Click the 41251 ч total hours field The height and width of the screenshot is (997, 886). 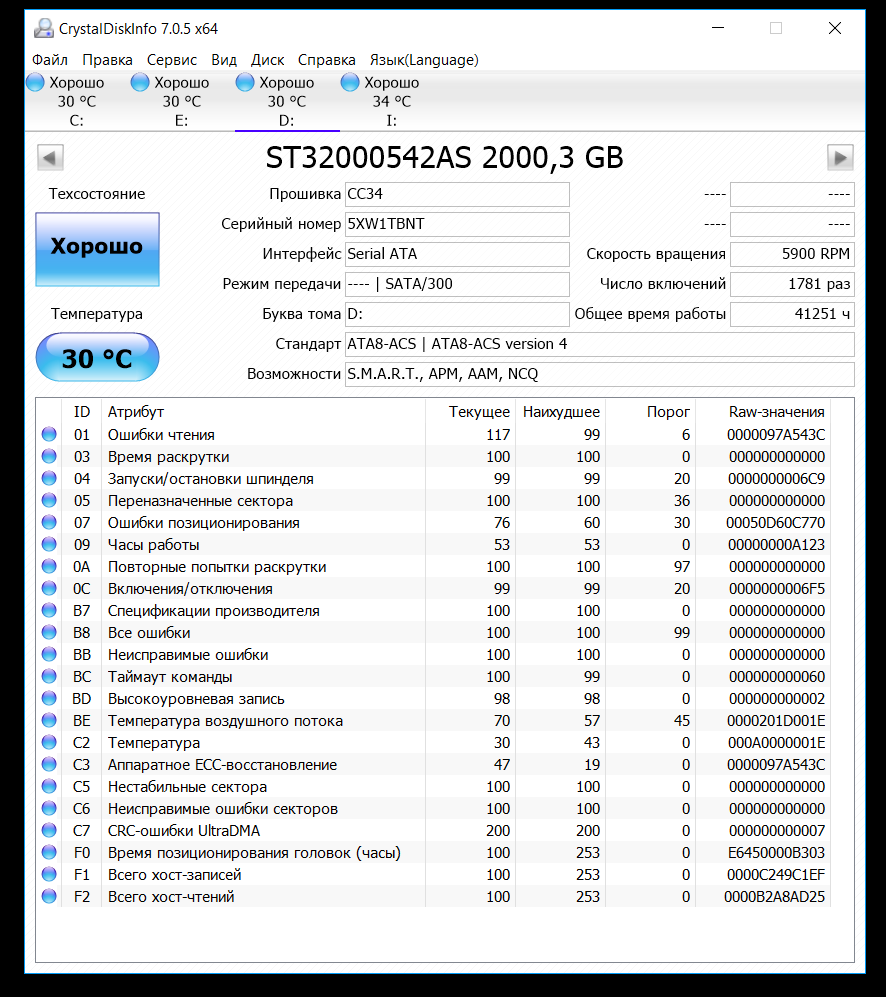[x=792, y=313]
